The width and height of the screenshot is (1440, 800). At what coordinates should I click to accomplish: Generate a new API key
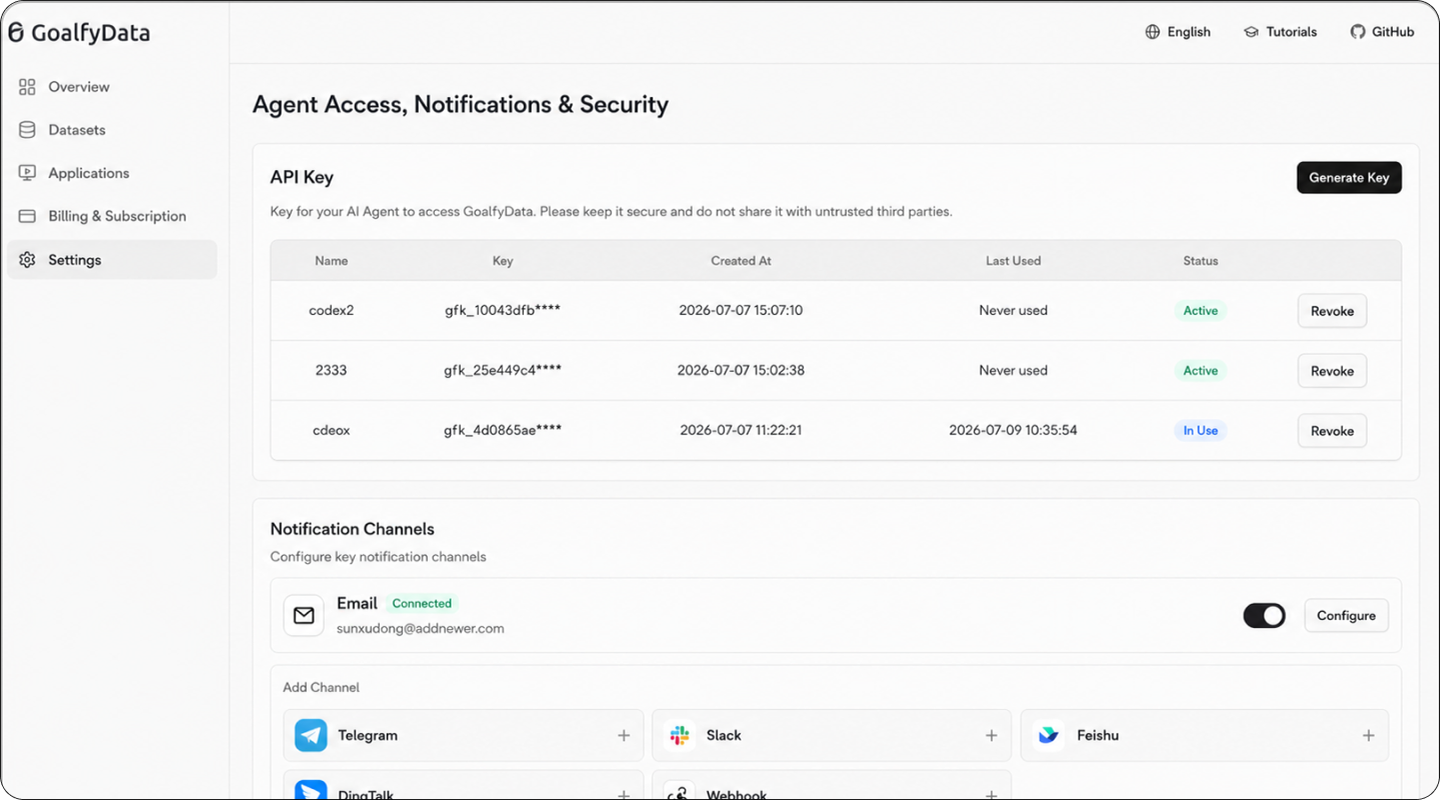(1349, 177)
